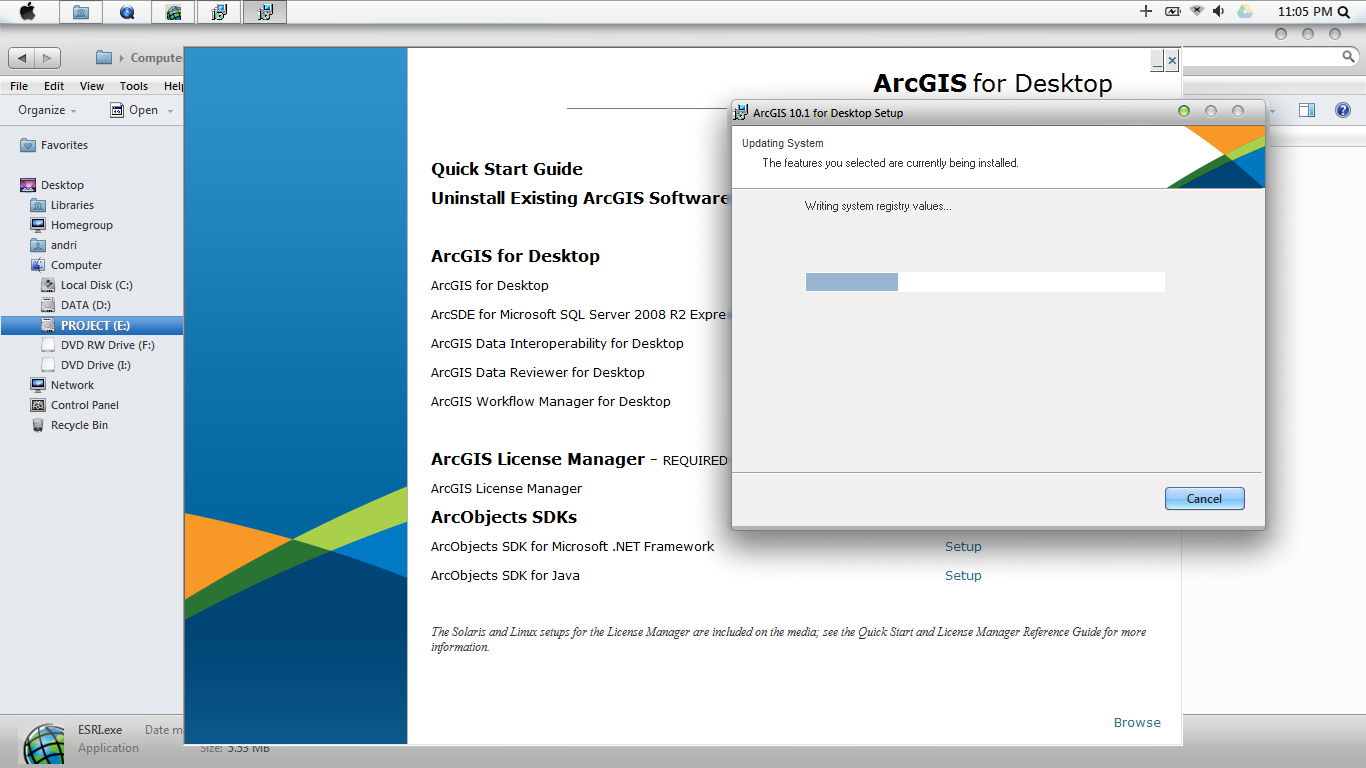Select the PROJECT (E:) drive

[91, 325]
